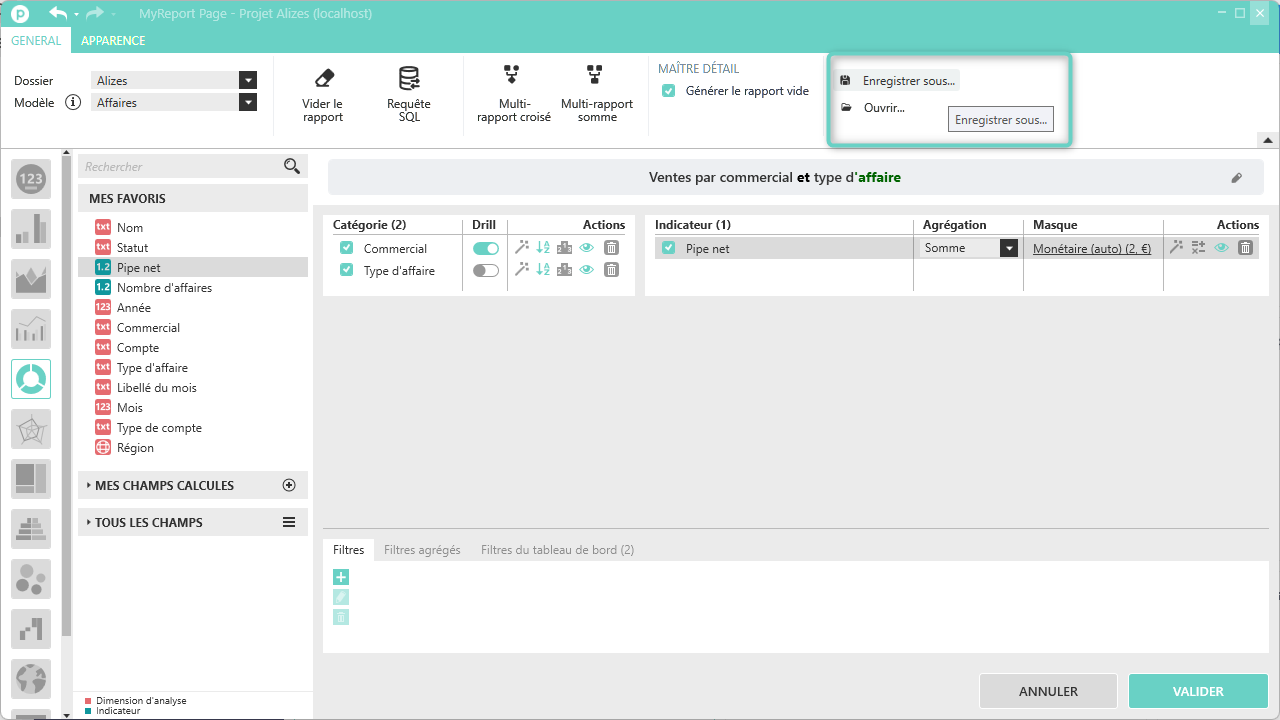This screenshot has width=1280, height=720.
Task: Click in the Rechercher search field
Action: click(180, 167)
